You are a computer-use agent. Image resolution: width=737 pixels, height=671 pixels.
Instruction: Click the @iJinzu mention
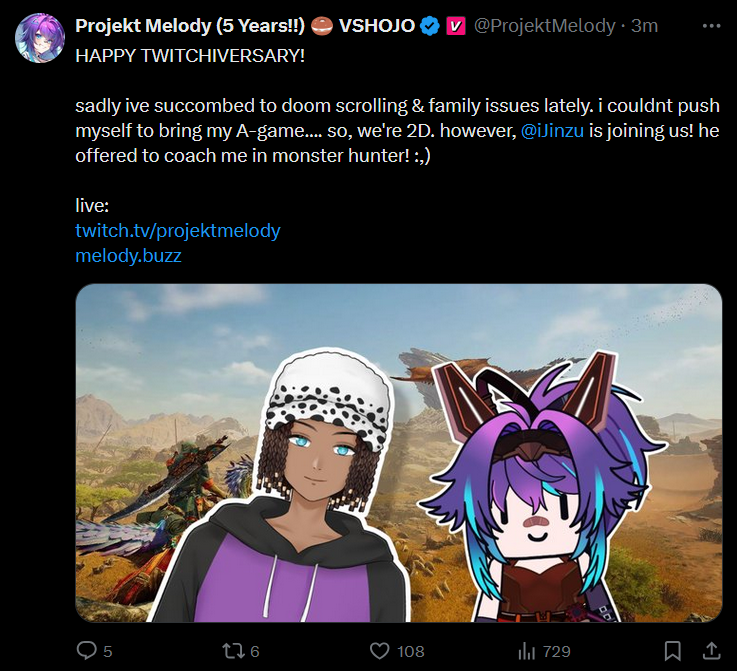pyautogui.click(x=552, y=131)
